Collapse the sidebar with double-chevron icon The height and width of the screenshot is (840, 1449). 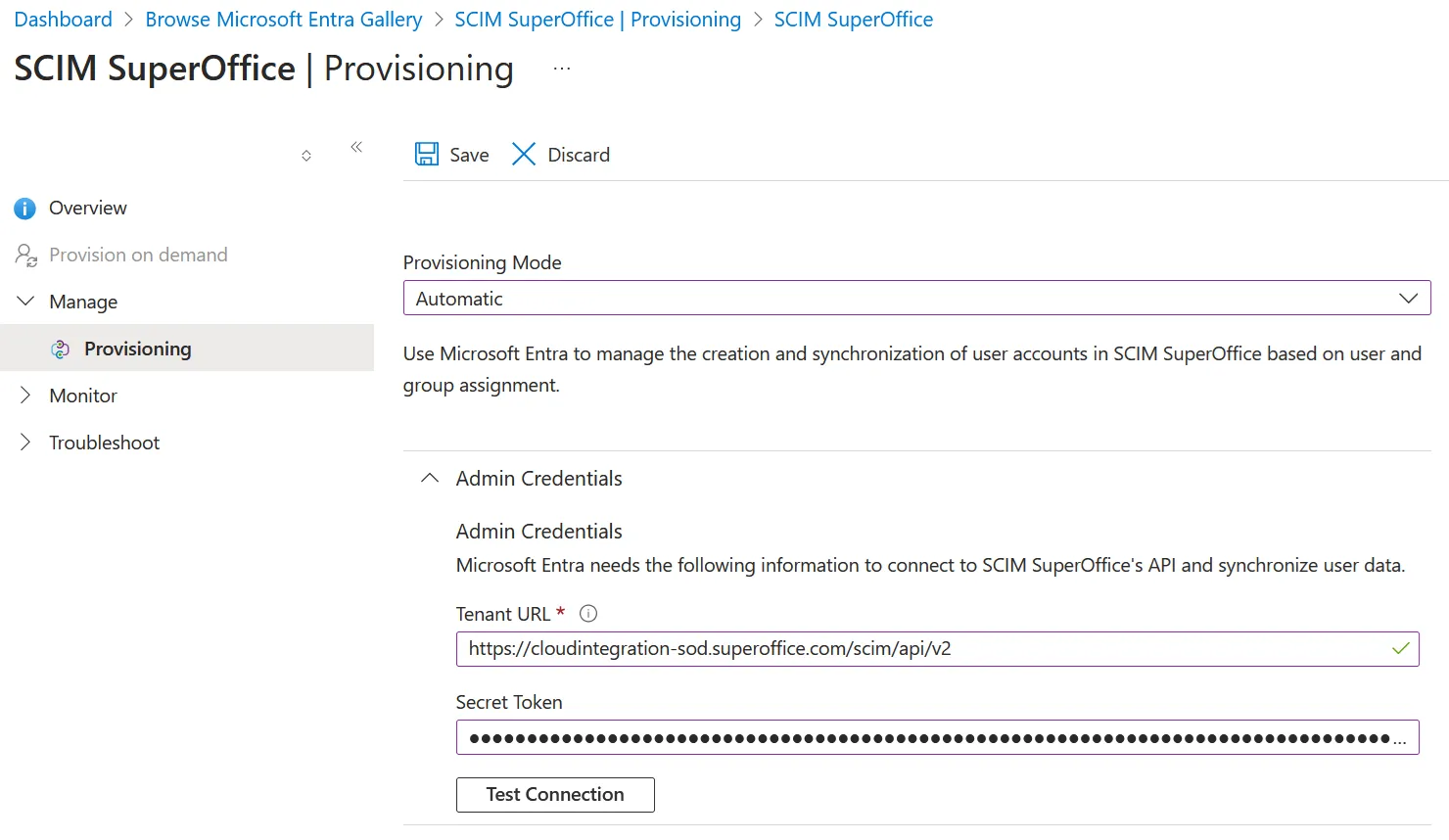tap(356, 147)
